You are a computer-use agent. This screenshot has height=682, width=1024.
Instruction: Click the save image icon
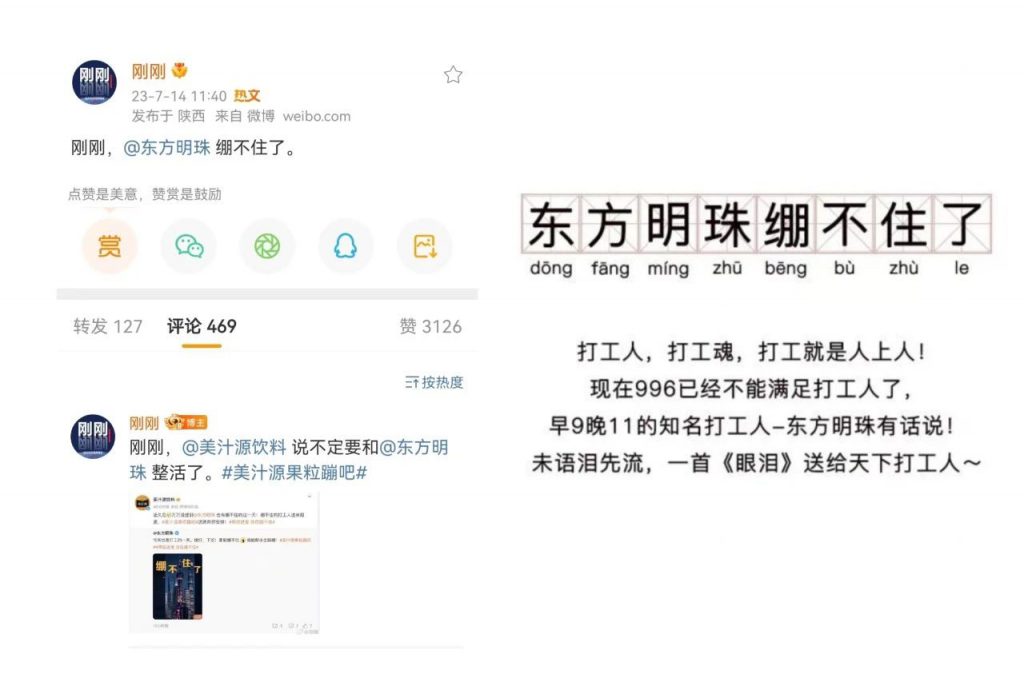pos(424,246)
